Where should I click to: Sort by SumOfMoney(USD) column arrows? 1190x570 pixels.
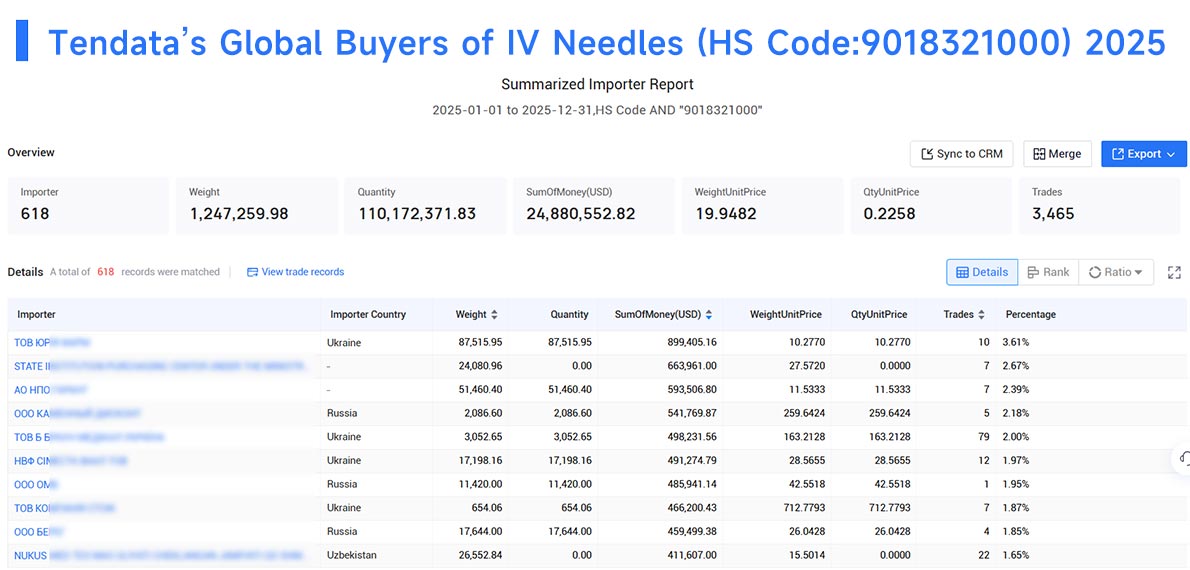pyautogui.click(x=709, y=314)
